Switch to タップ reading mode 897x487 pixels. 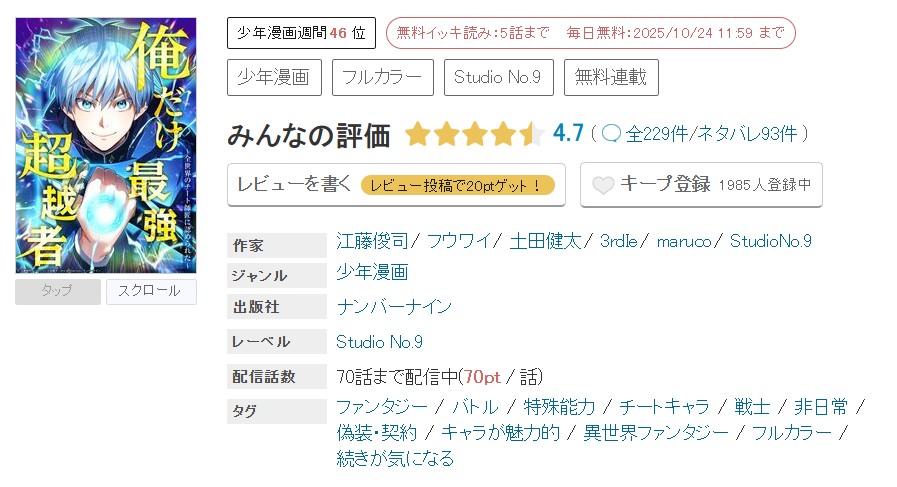coord(58,291)
